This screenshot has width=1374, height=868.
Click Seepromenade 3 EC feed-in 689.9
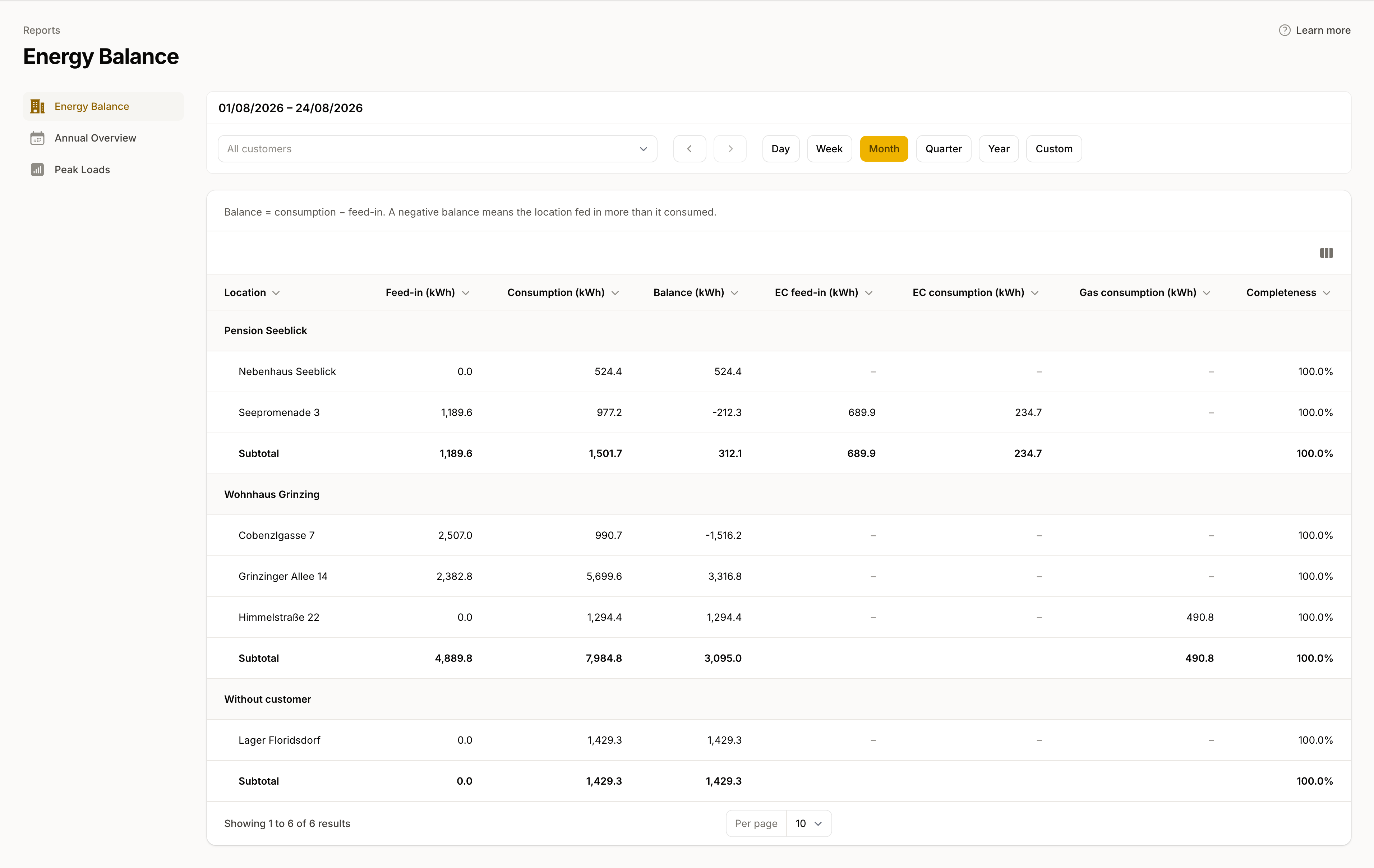(x=862, y=412)
